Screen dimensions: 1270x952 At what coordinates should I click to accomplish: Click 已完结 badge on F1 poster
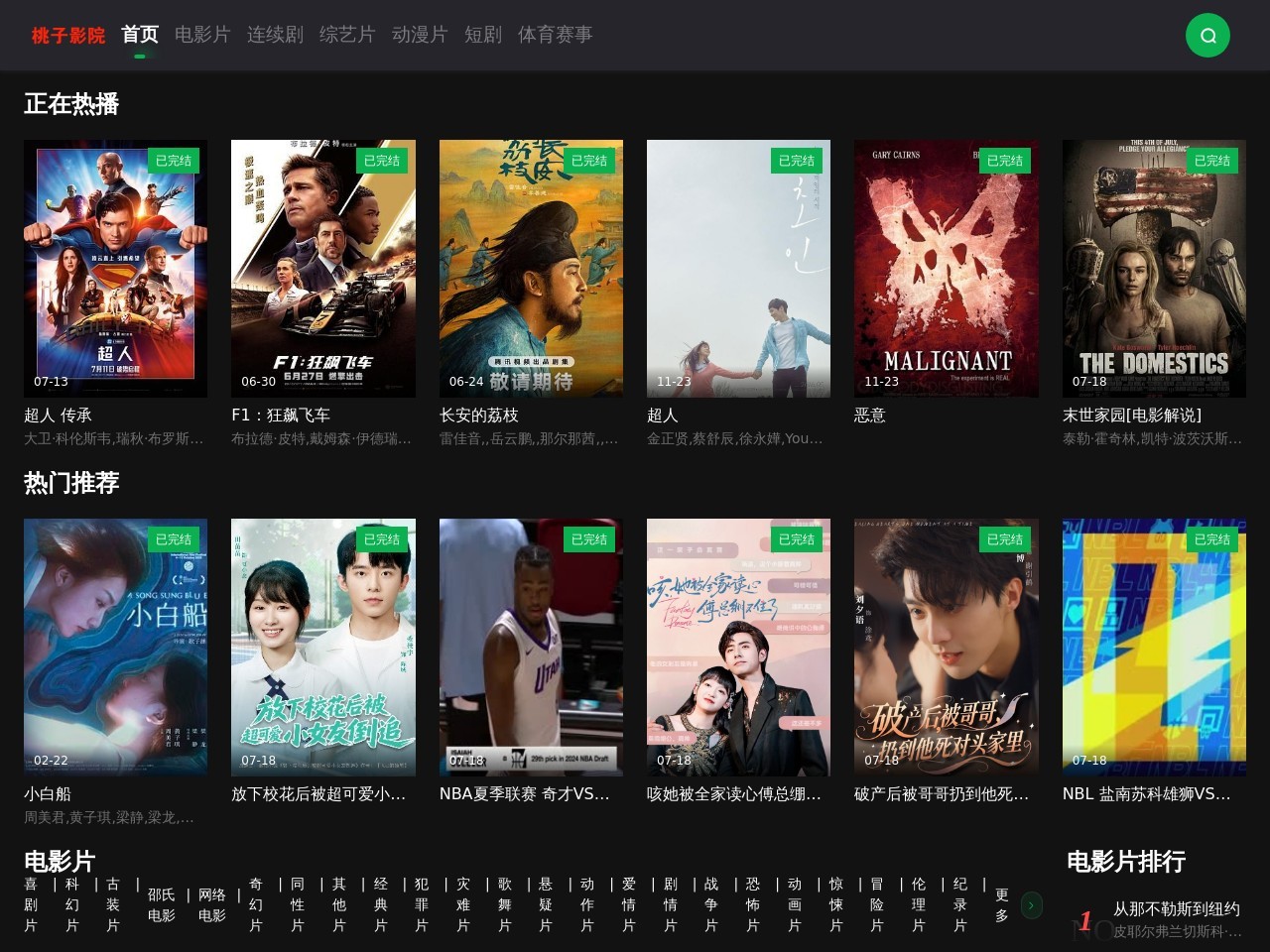point(382,161)
